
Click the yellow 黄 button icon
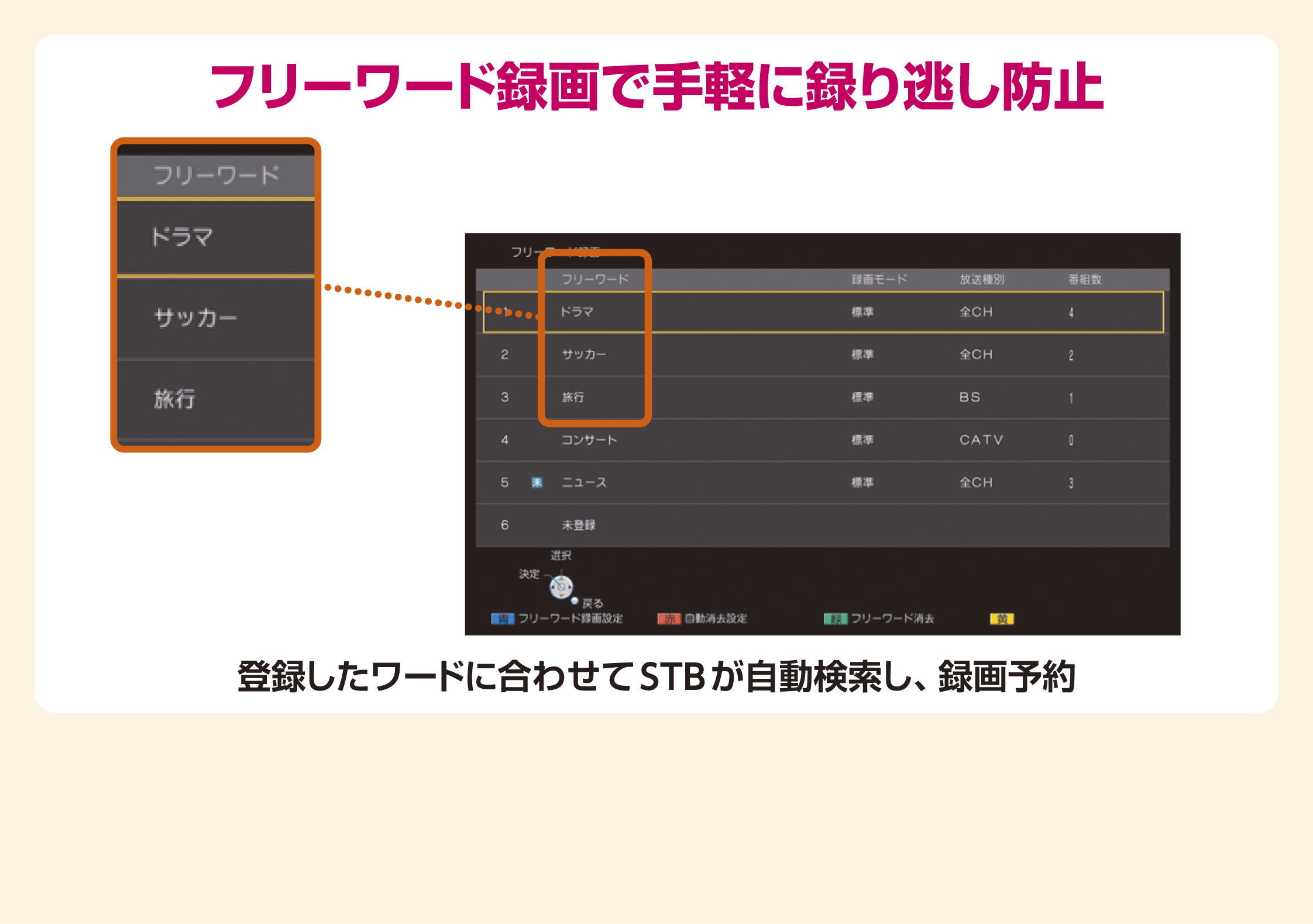point(1001,619)
